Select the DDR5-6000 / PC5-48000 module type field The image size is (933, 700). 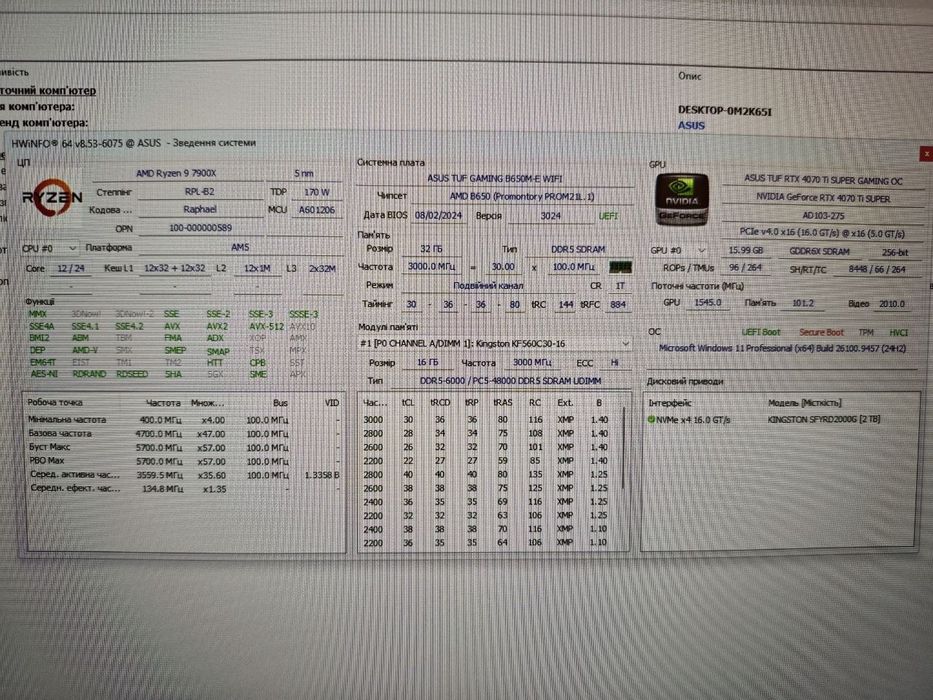click(510, 381)
